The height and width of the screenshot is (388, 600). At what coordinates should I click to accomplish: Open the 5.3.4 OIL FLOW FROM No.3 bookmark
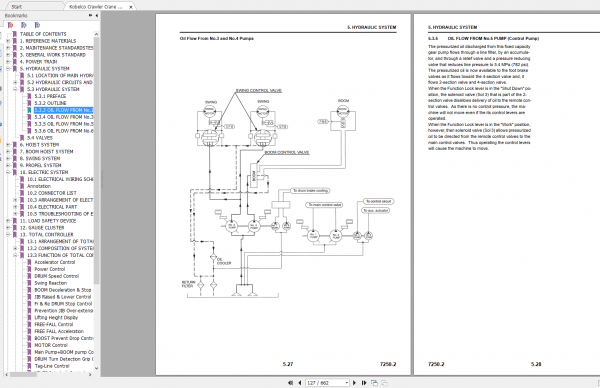[x=64, y=117]
